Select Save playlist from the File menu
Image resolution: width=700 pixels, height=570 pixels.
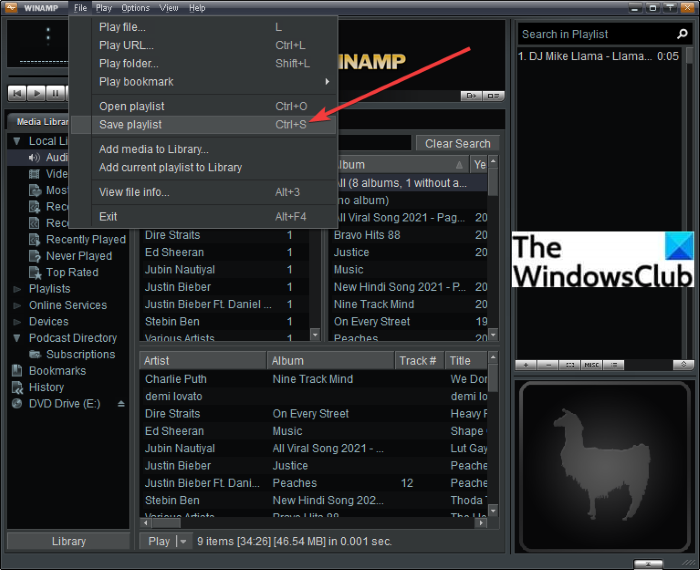click(x=203, y=125)
